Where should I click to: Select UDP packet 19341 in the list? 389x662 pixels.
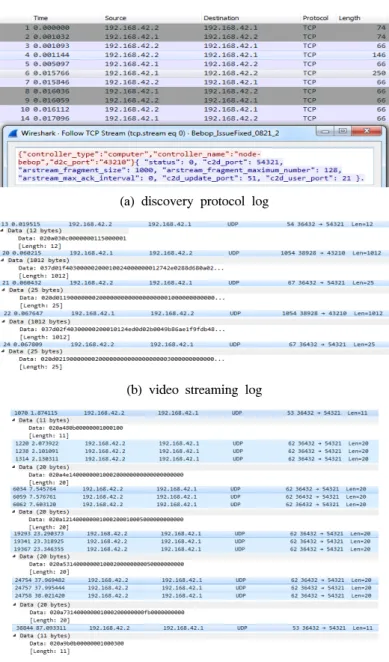click(x=195, y=542)
